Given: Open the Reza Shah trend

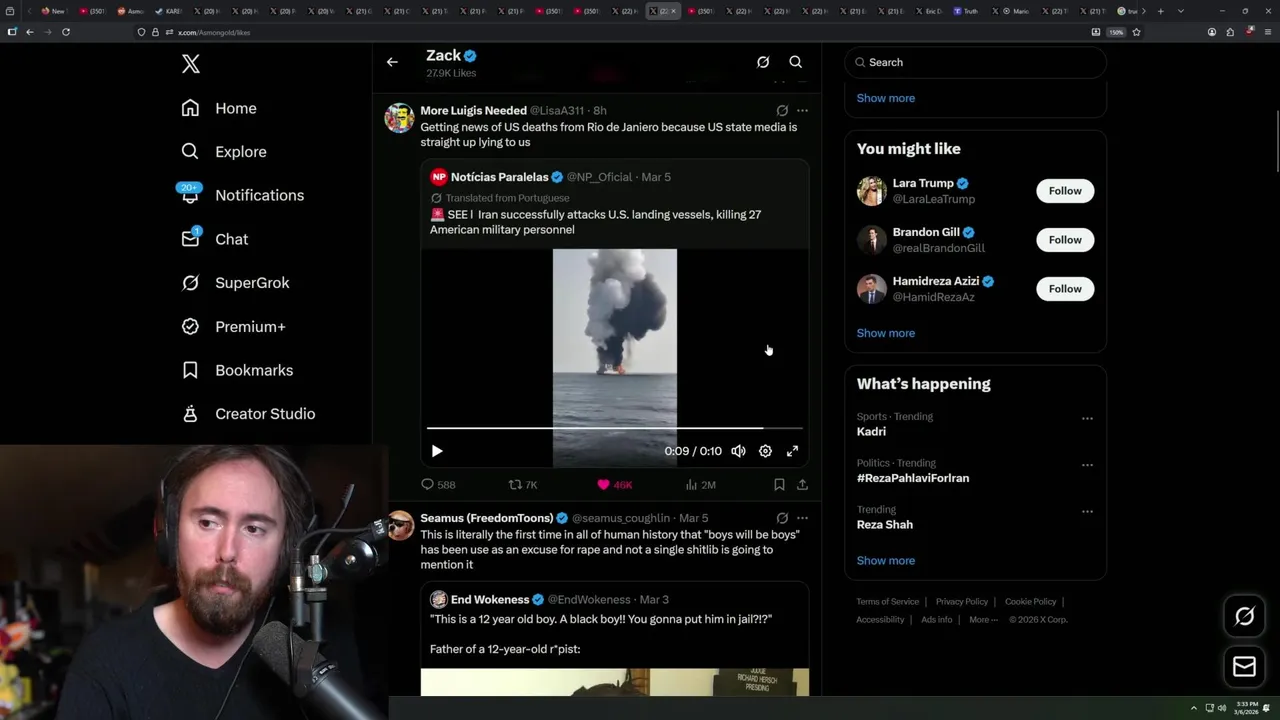Looking at the screenshot, I should 885,525.
